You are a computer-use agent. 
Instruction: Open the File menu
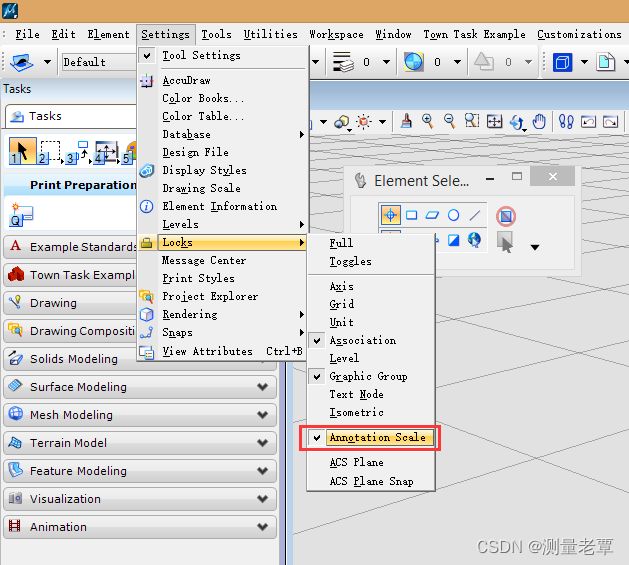27,35
